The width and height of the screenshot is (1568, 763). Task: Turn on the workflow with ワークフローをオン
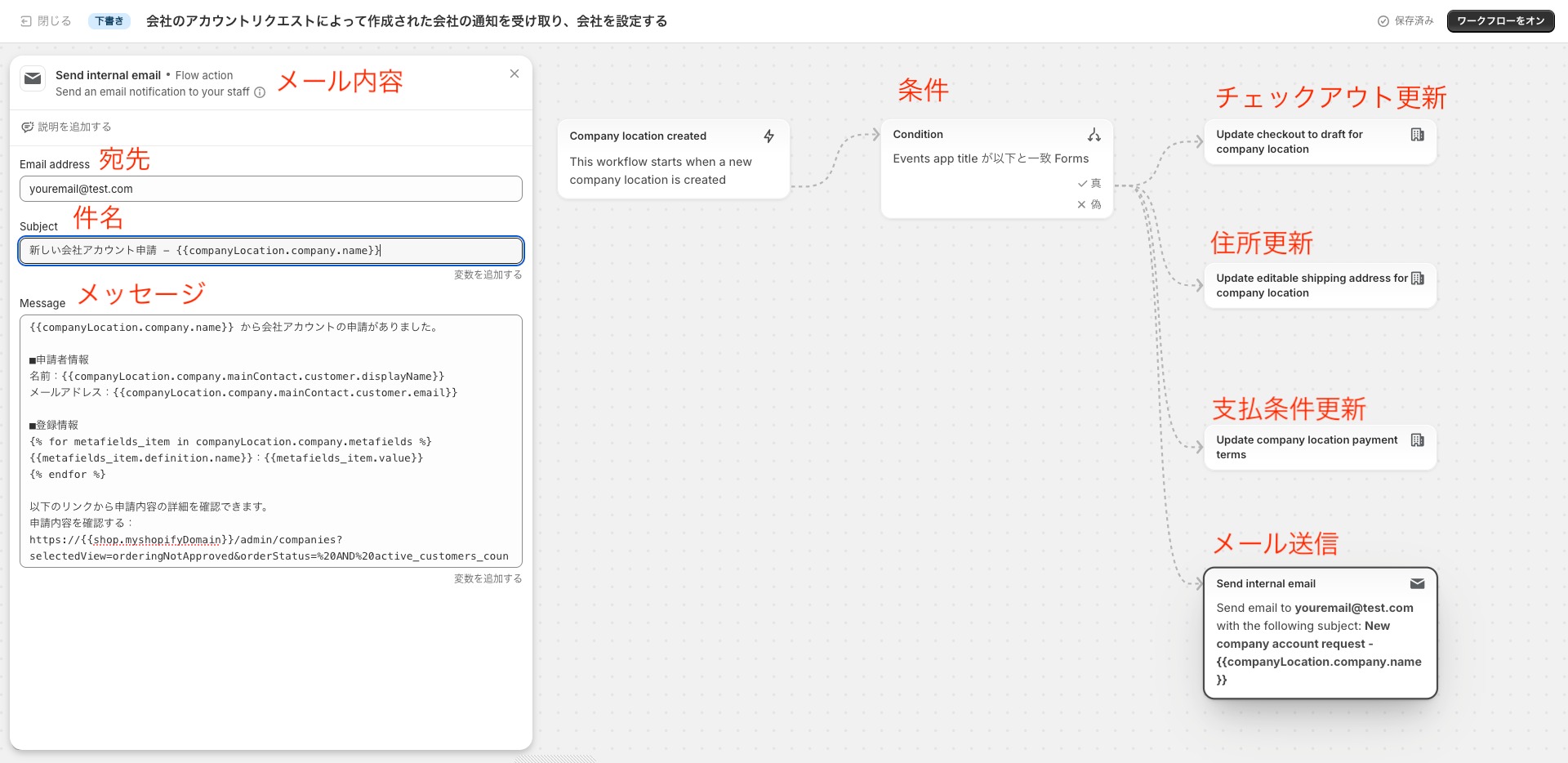1500,21
